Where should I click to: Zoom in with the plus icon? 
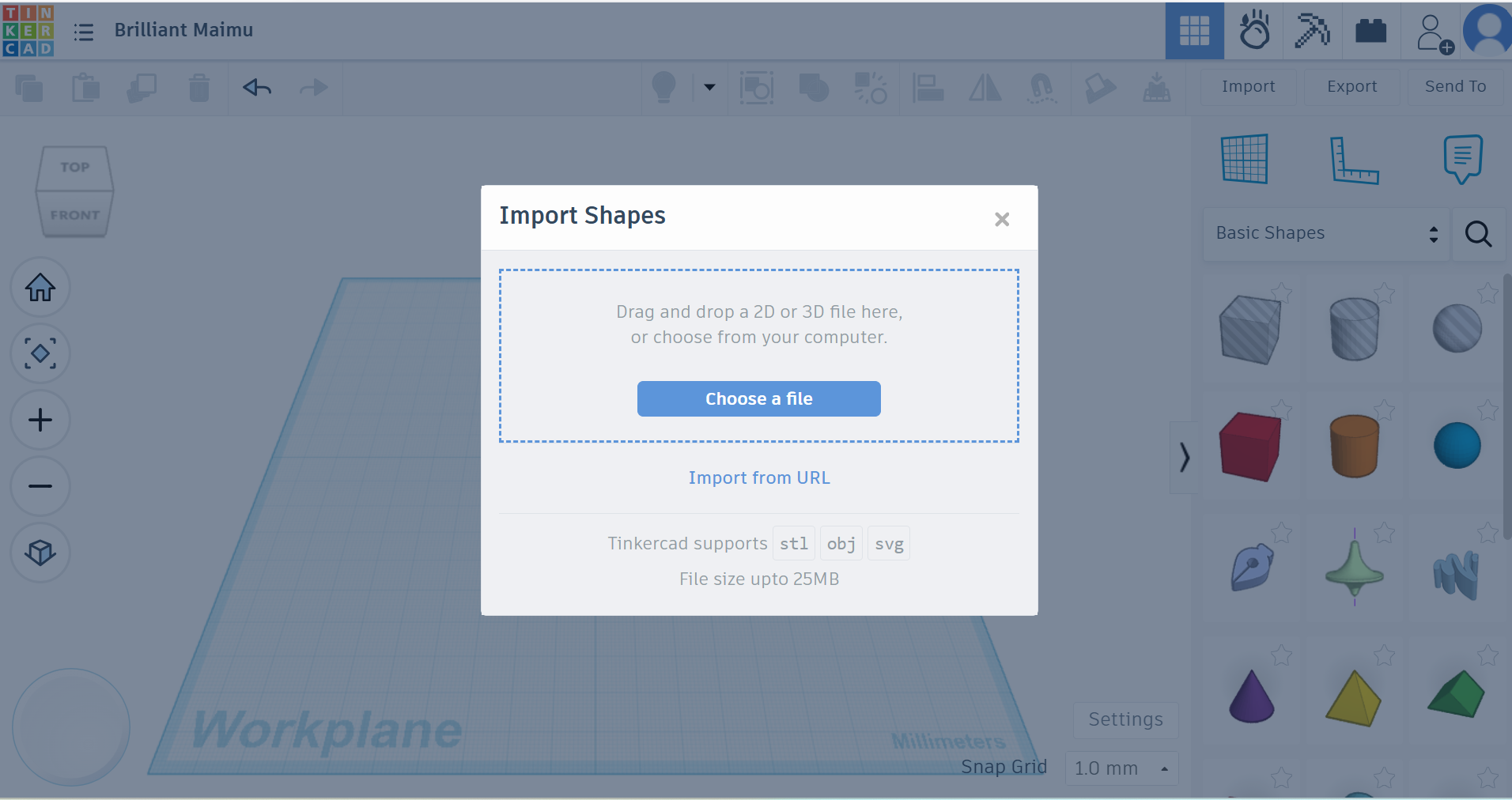[40, 420]
